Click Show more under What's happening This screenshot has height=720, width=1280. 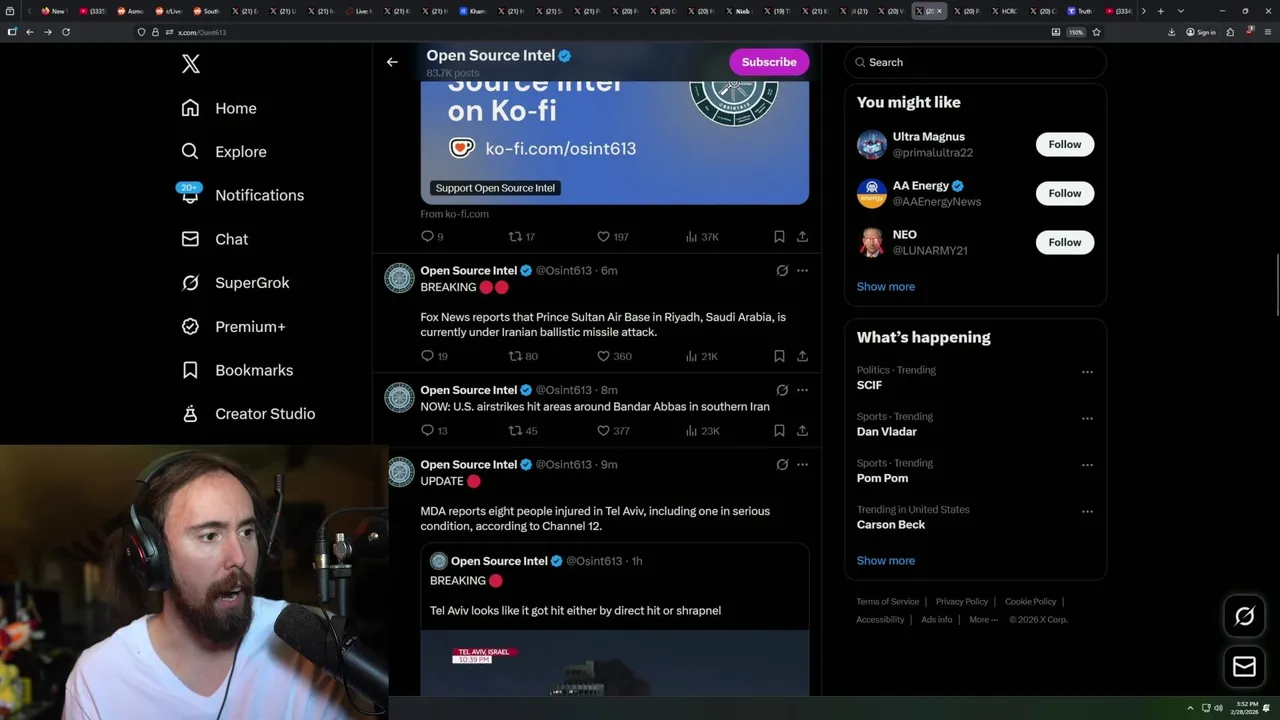coord(886,560)
